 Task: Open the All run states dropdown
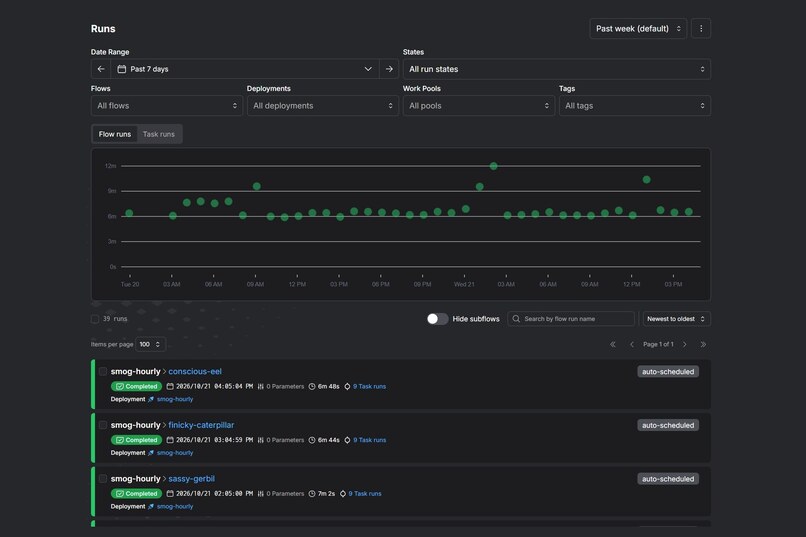point(557,69)
